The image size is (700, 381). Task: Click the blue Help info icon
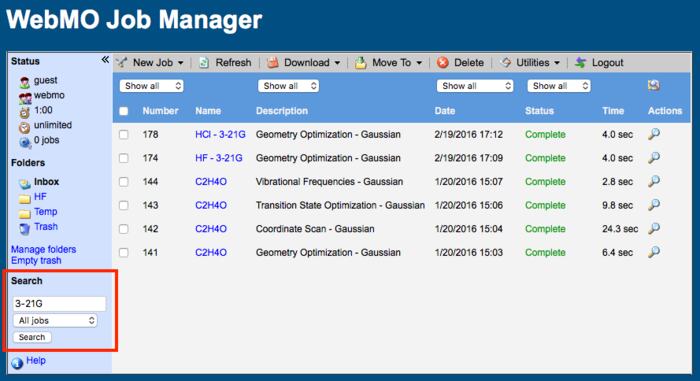coord(17,362)
